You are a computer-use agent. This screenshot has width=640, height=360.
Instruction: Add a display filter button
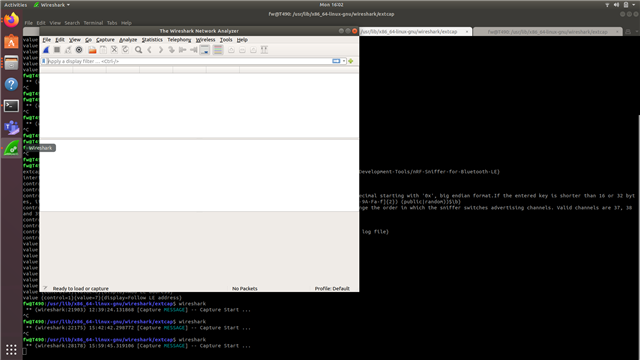(x=351, y=61)
